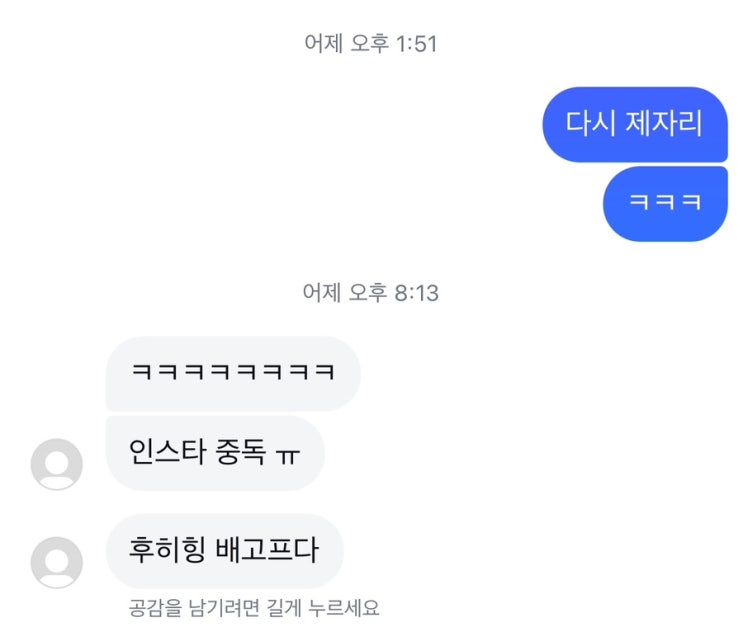Select the blue 다시 제자리 message bubble

click(x=634, y=124)
